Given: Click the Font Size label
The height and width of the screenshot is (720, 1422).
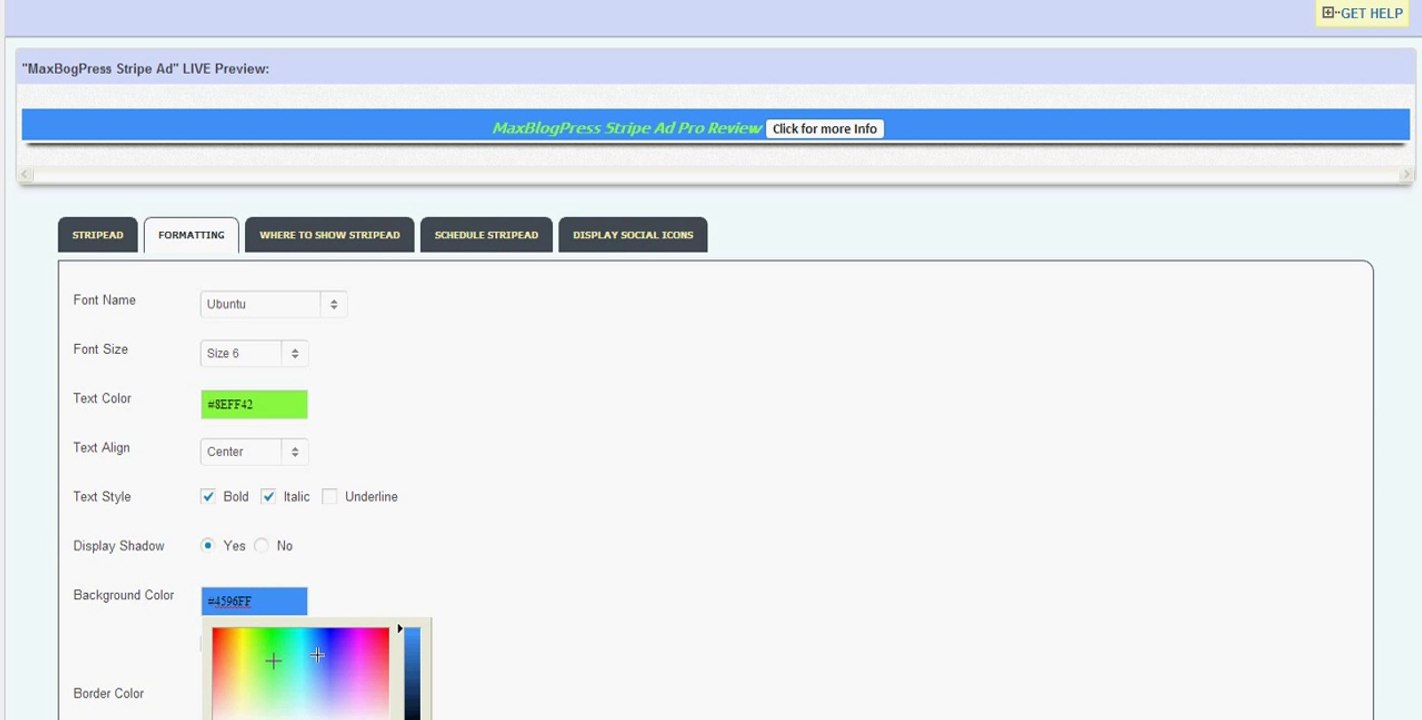Looking at the screenshot, I should (100, 349).
